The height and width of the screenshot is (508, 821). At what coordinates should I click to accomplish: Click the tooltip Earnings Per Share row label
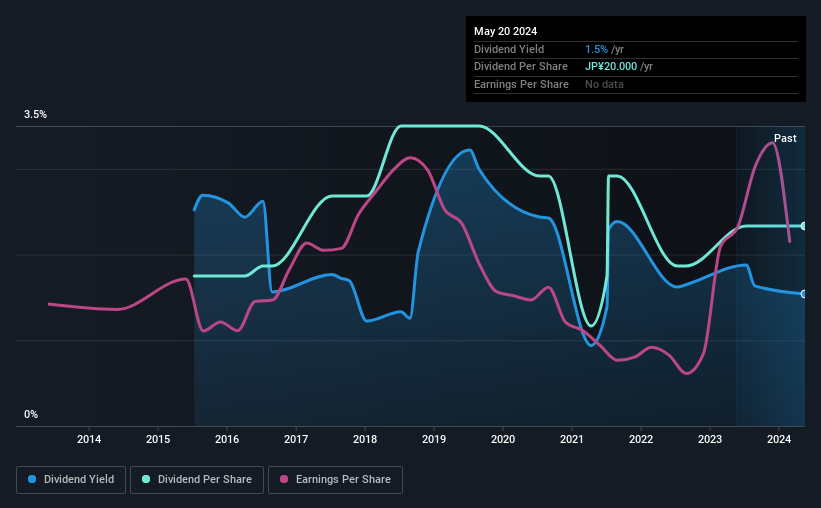(x=521, y=84)
